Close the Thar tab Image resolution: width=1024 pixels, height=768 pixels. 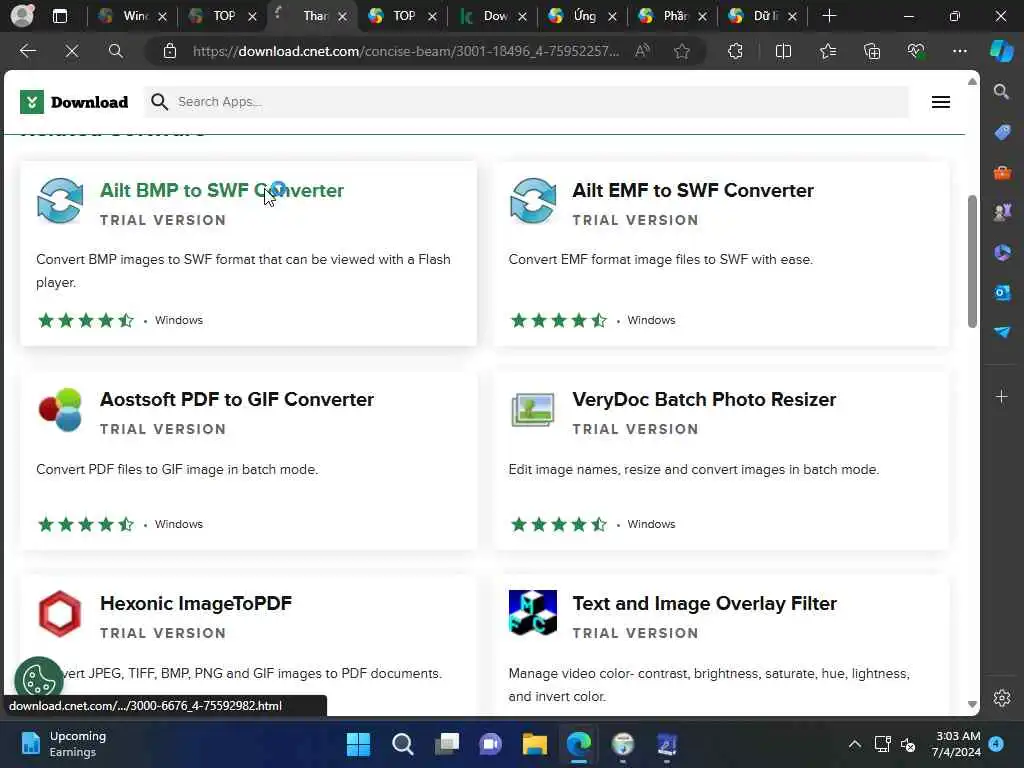point(342,16)
